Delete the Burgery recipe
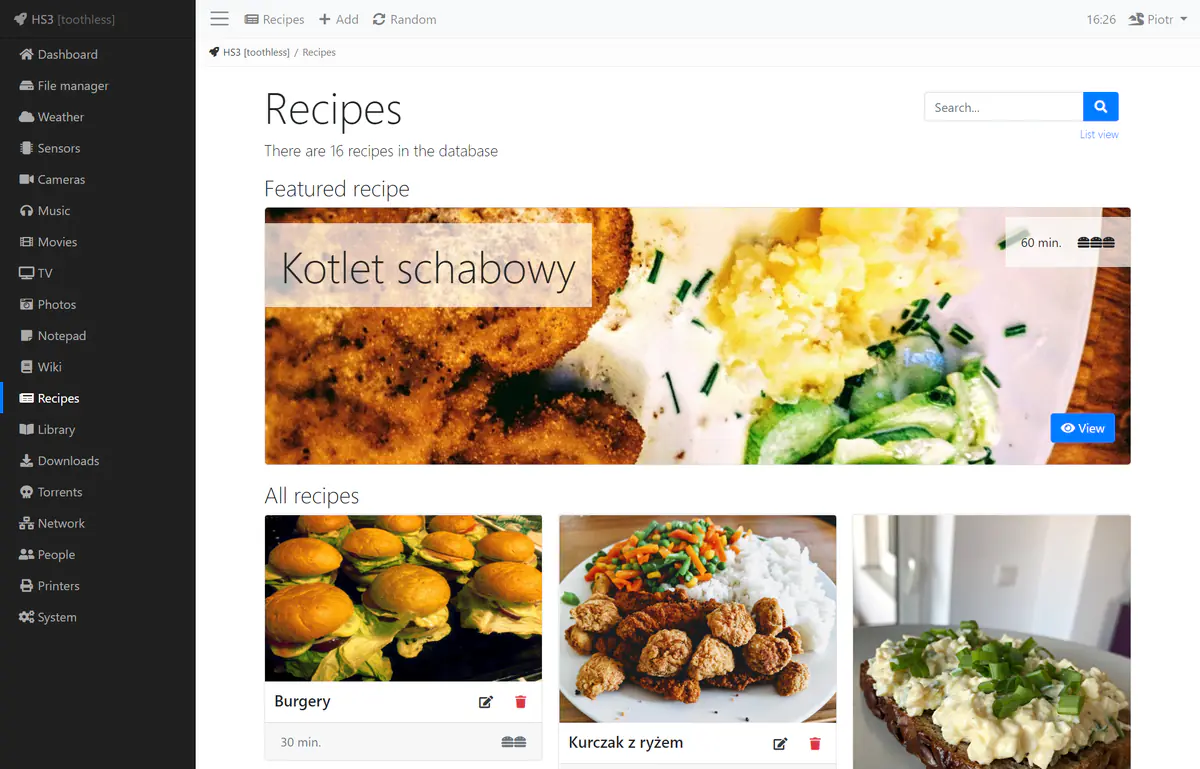This screenshot has height=769, width=1200. tap(520, 702)
